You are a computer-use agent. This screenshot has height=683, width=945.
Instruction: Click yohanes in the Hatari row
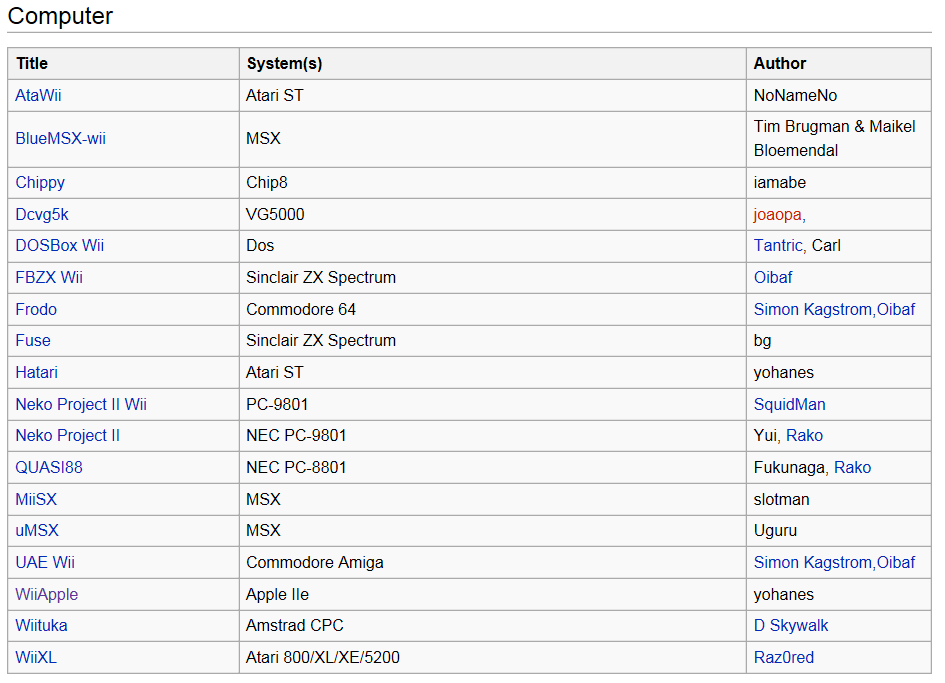pos(783,373)
